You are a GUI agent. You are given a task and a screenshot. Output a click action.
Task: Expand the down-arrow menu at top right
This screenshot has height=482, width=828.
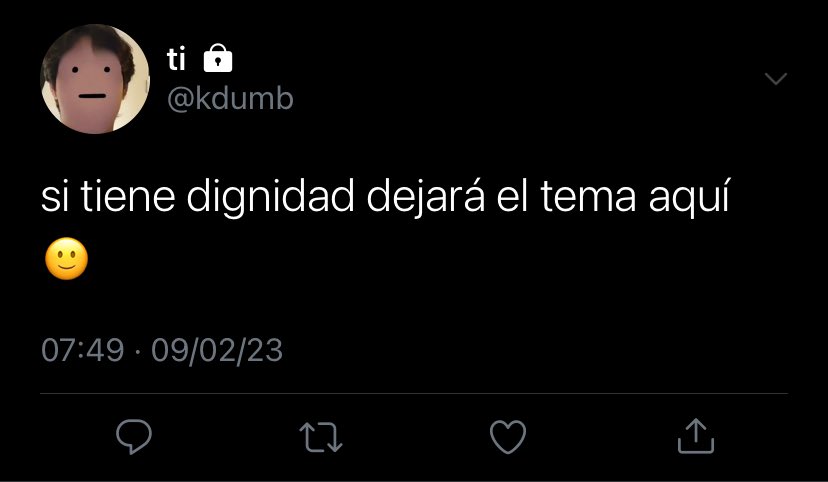(776, 79)
